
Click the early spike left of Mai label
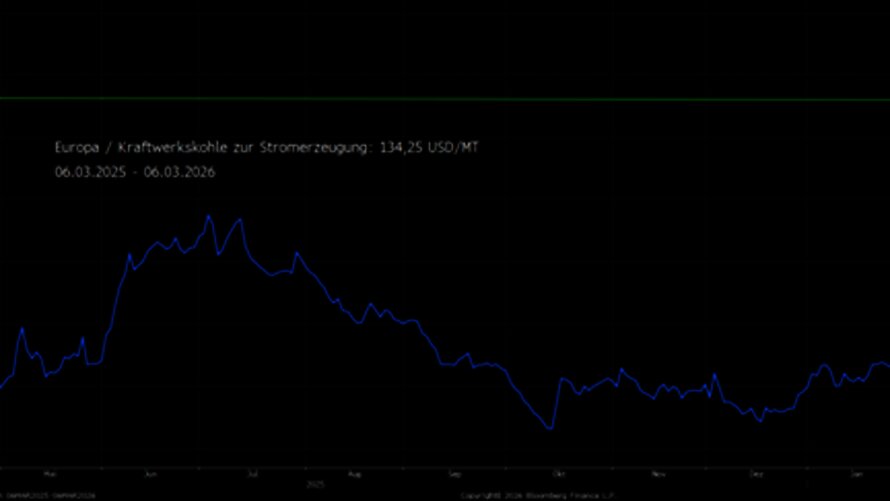click(22, 328)
